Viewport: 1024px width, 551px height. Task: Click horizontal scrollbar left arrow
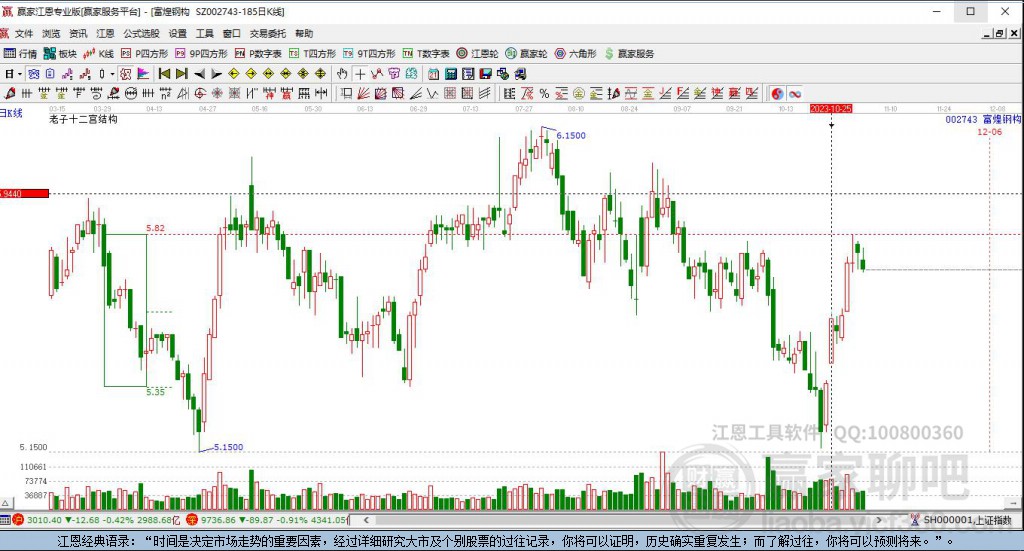pyautogui.click(x=366, y=520)
